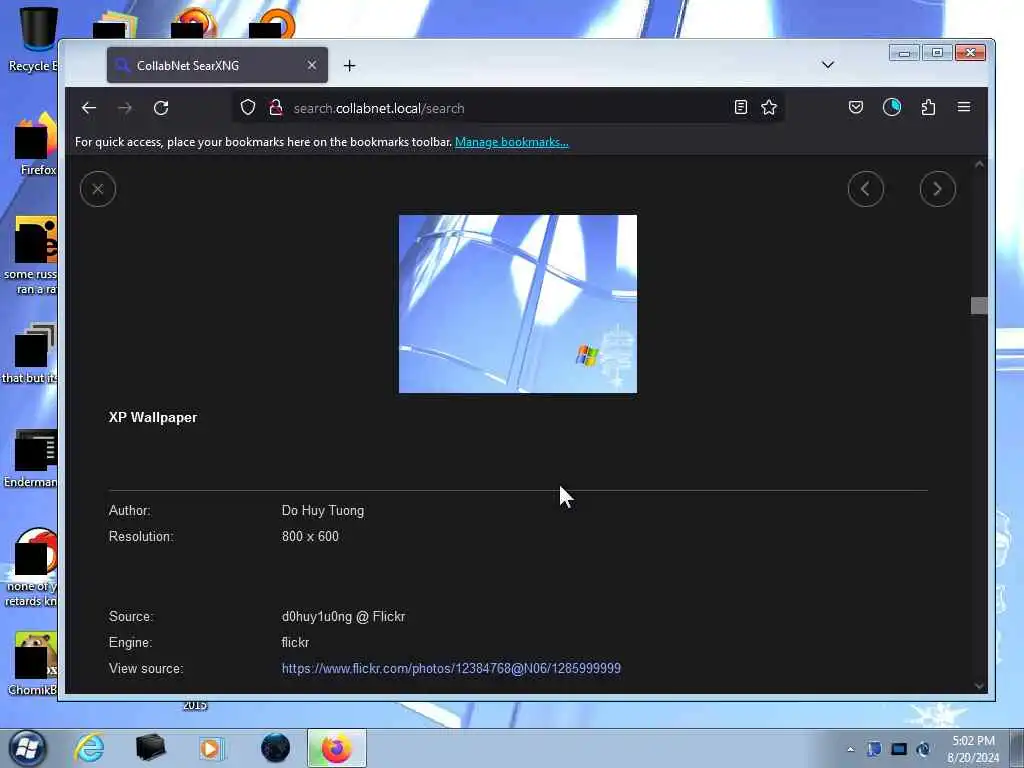The height and width of the screenshot is (768, 1024).
Task: Show the previous image result
Action: 866,189
